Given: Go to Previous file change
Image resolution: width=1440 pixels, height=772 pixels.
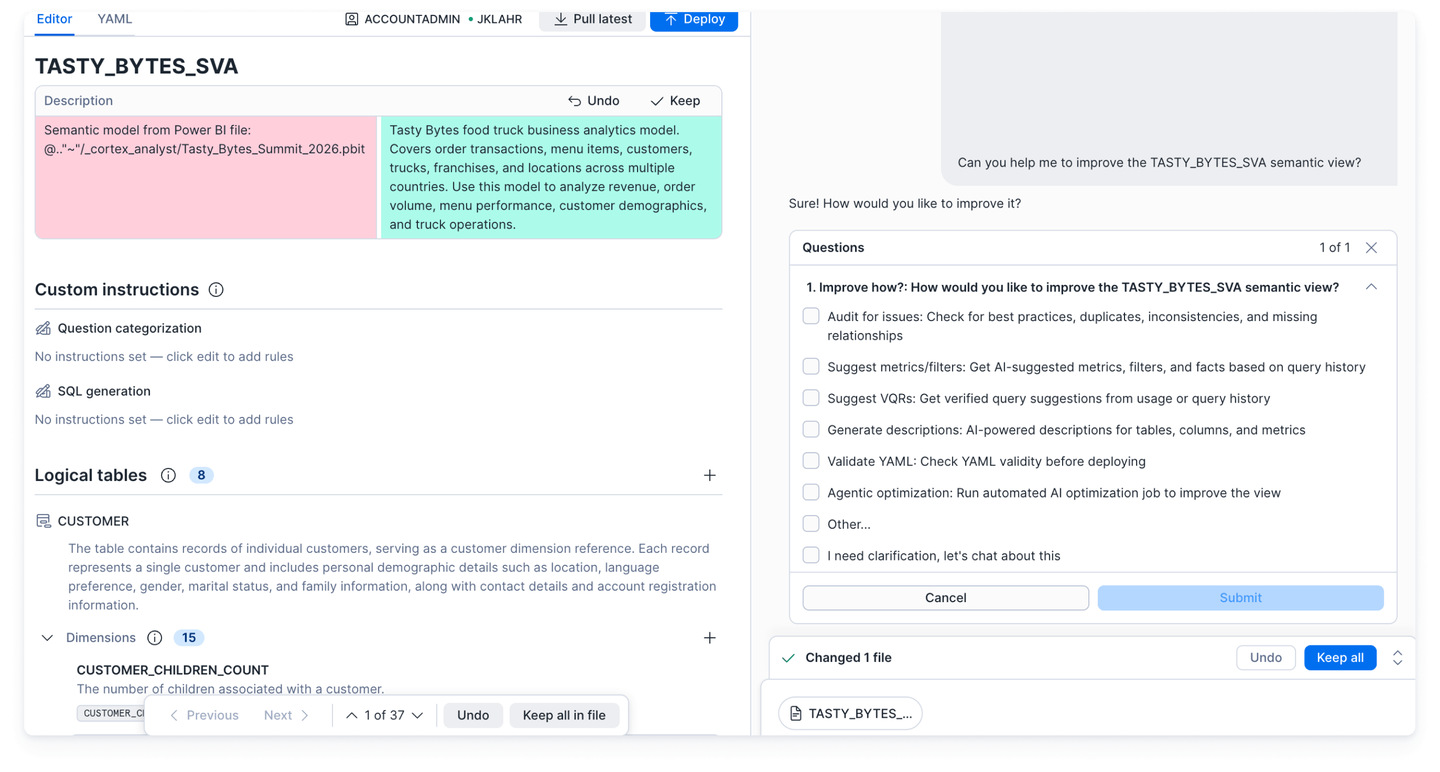Looking at the screenshot, I should (204, 715).
